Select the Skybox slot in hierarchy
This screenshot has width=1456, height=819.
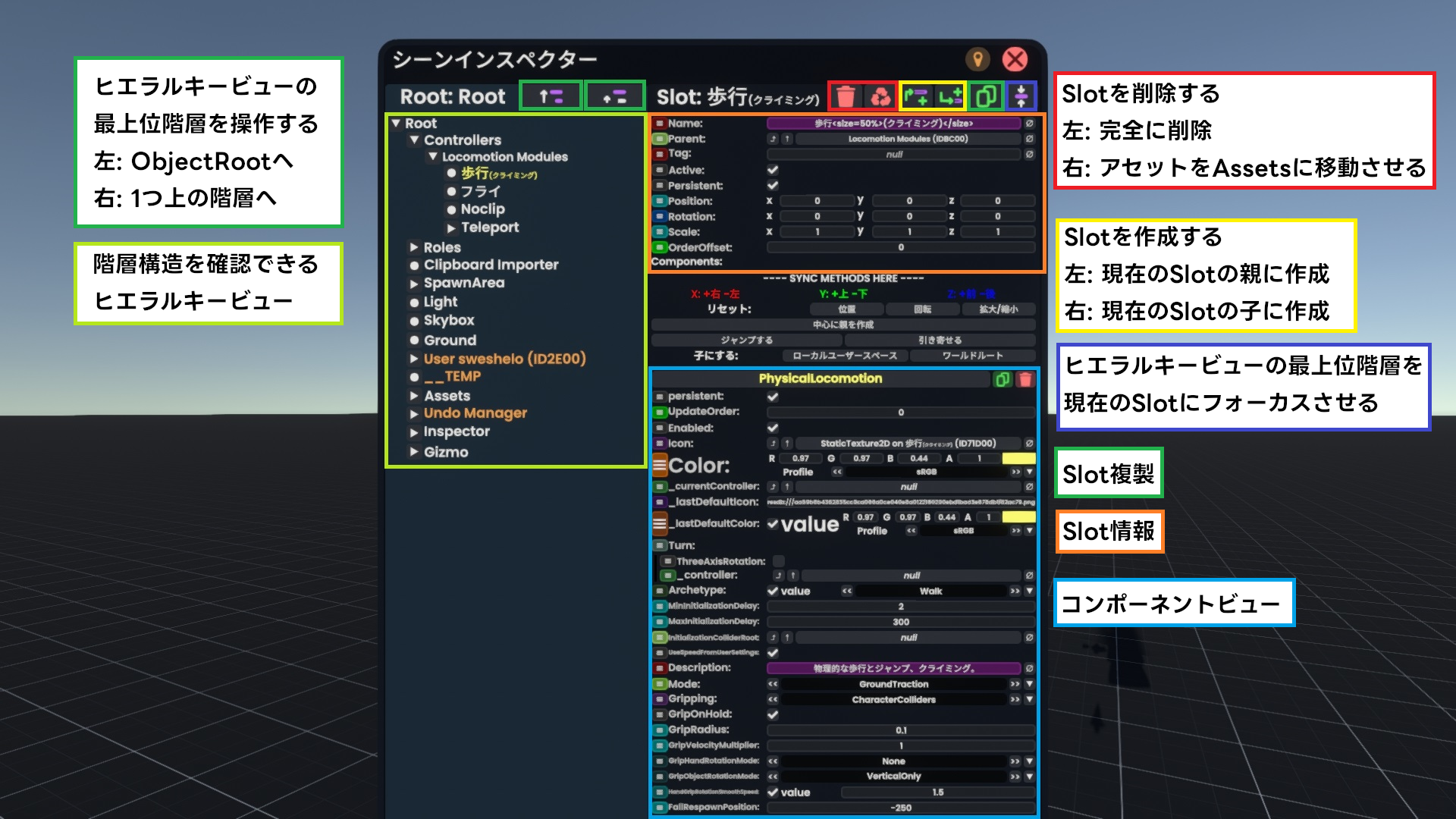[x=449, y=321]
